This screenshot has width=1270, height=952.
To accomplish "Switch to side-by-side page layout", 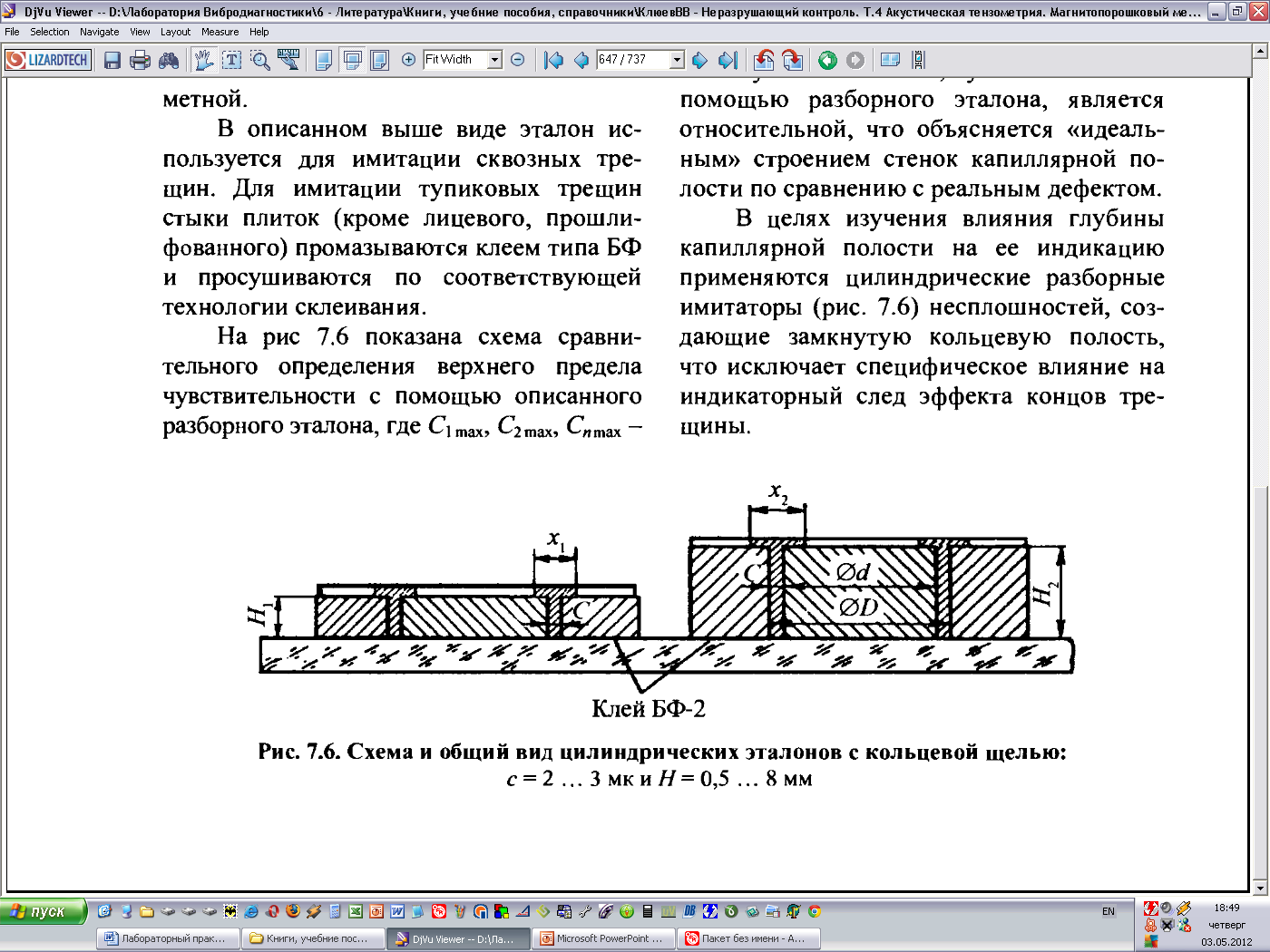I will coord(380,60).
